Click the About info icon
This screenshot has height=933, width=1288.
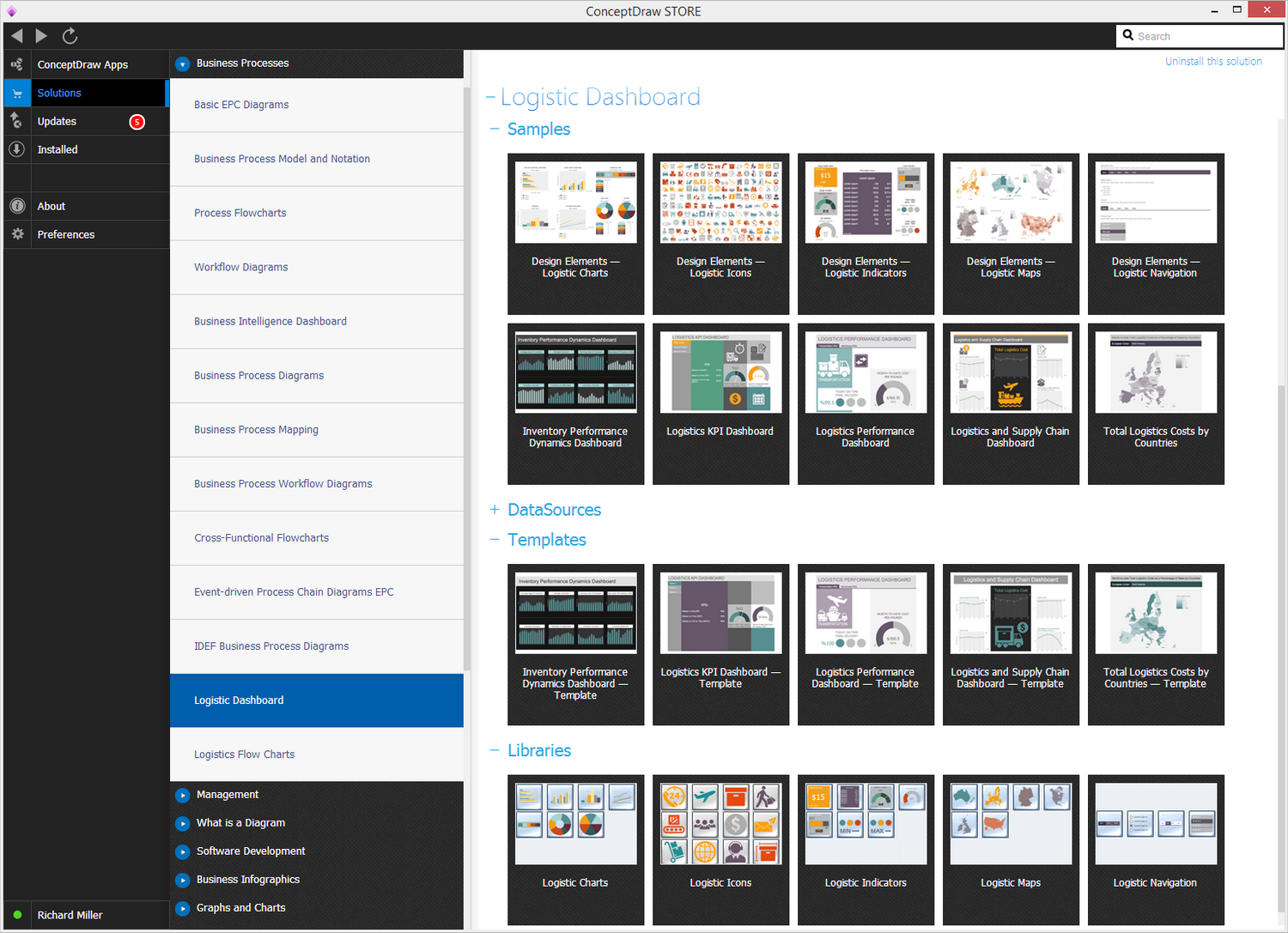17,206
